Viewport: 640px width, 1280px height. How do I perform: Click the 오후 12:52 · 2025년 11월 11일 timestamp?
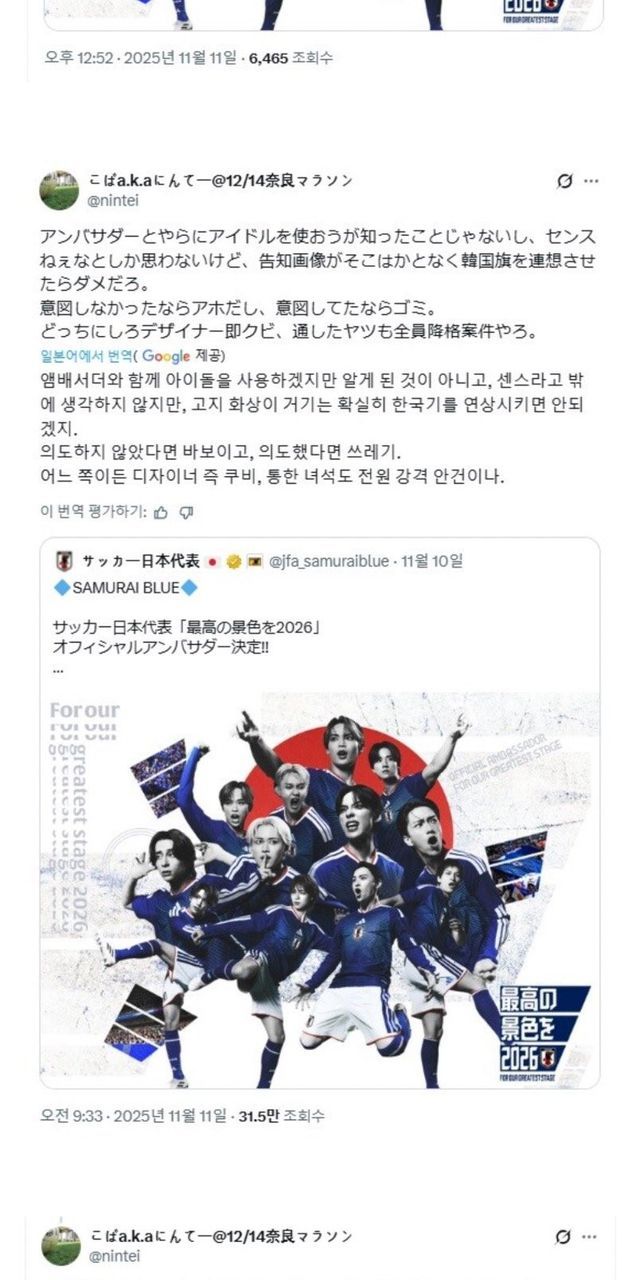coord(143,58)
